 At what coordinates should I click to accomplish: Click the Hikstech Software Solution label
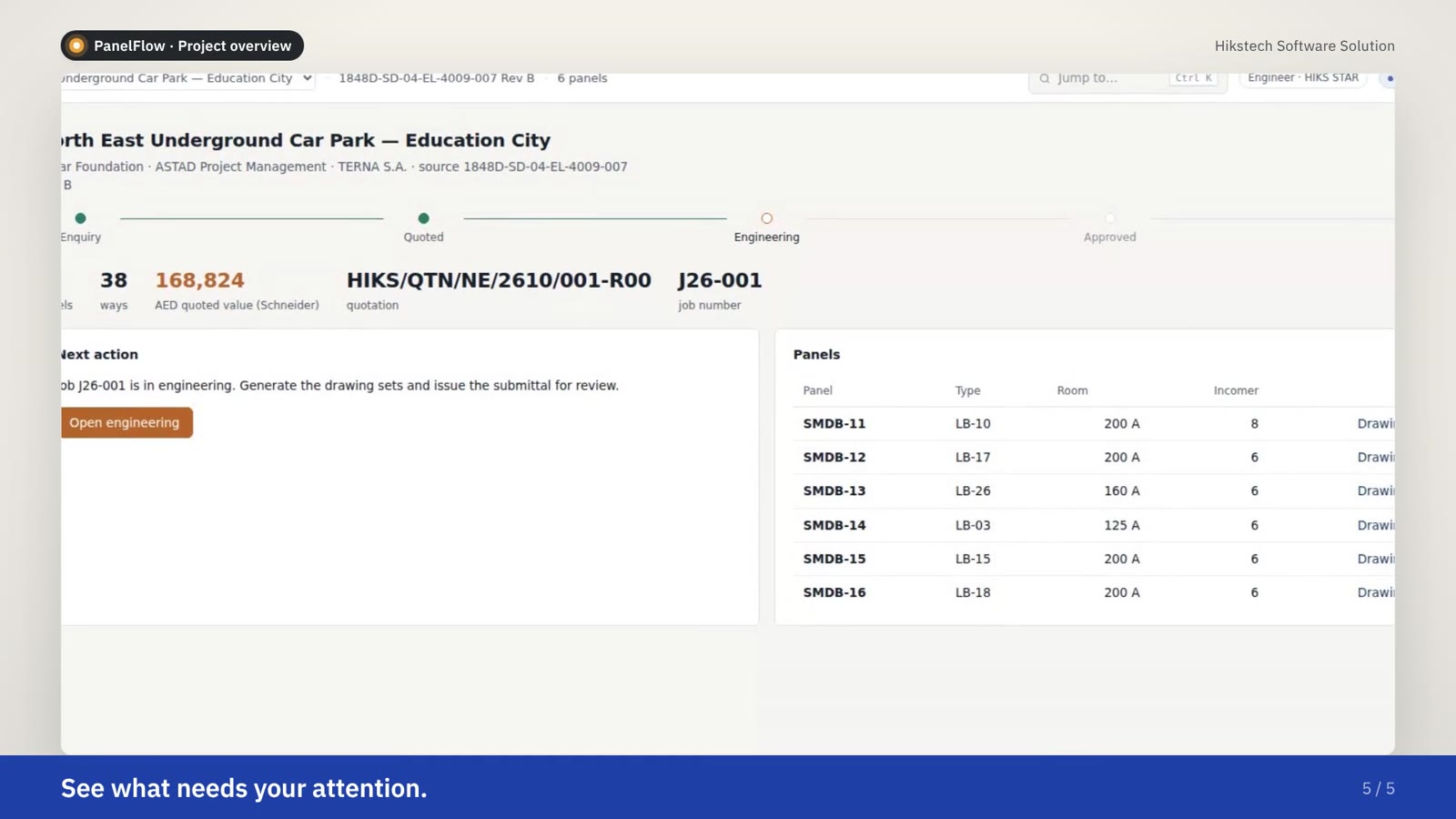tap(1304, 45)
